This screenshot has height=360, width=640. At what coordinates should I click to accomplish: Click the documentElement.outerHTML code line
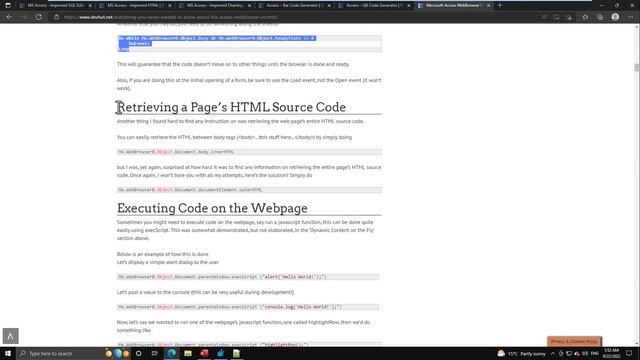coord(249,190)
